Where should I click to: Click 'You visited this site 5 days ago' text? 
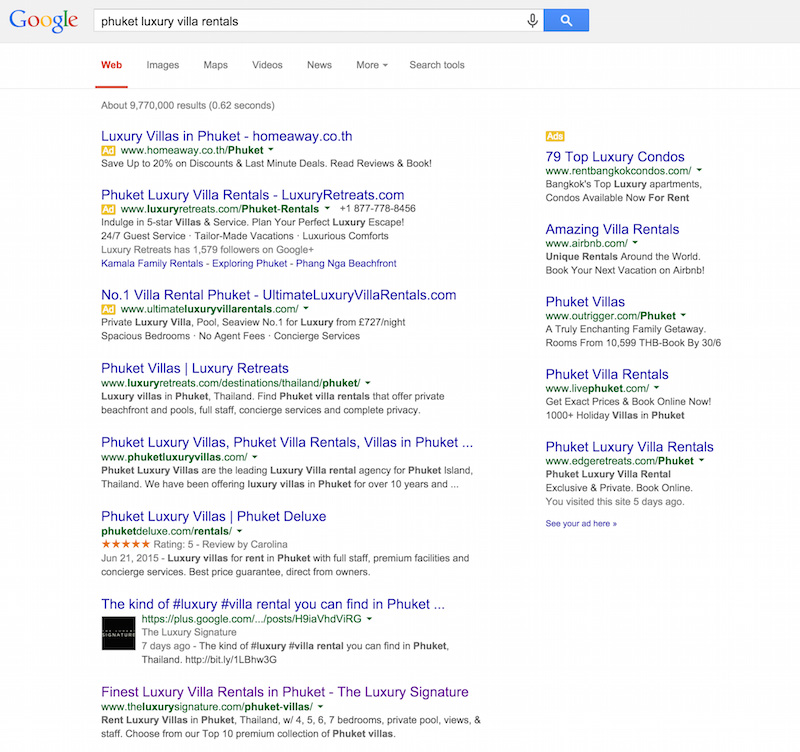pos(615,502)
